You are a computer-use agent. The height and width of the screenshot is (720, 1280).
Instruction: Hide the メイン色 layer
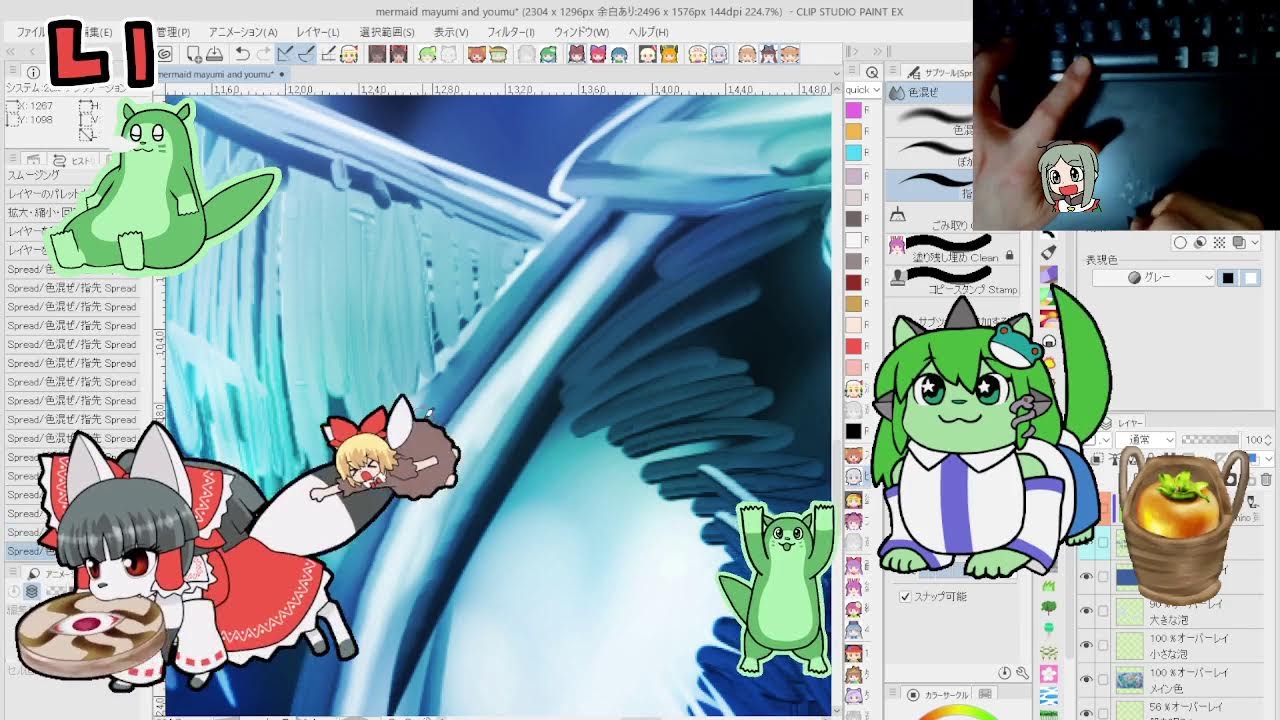pos(1086,679)
